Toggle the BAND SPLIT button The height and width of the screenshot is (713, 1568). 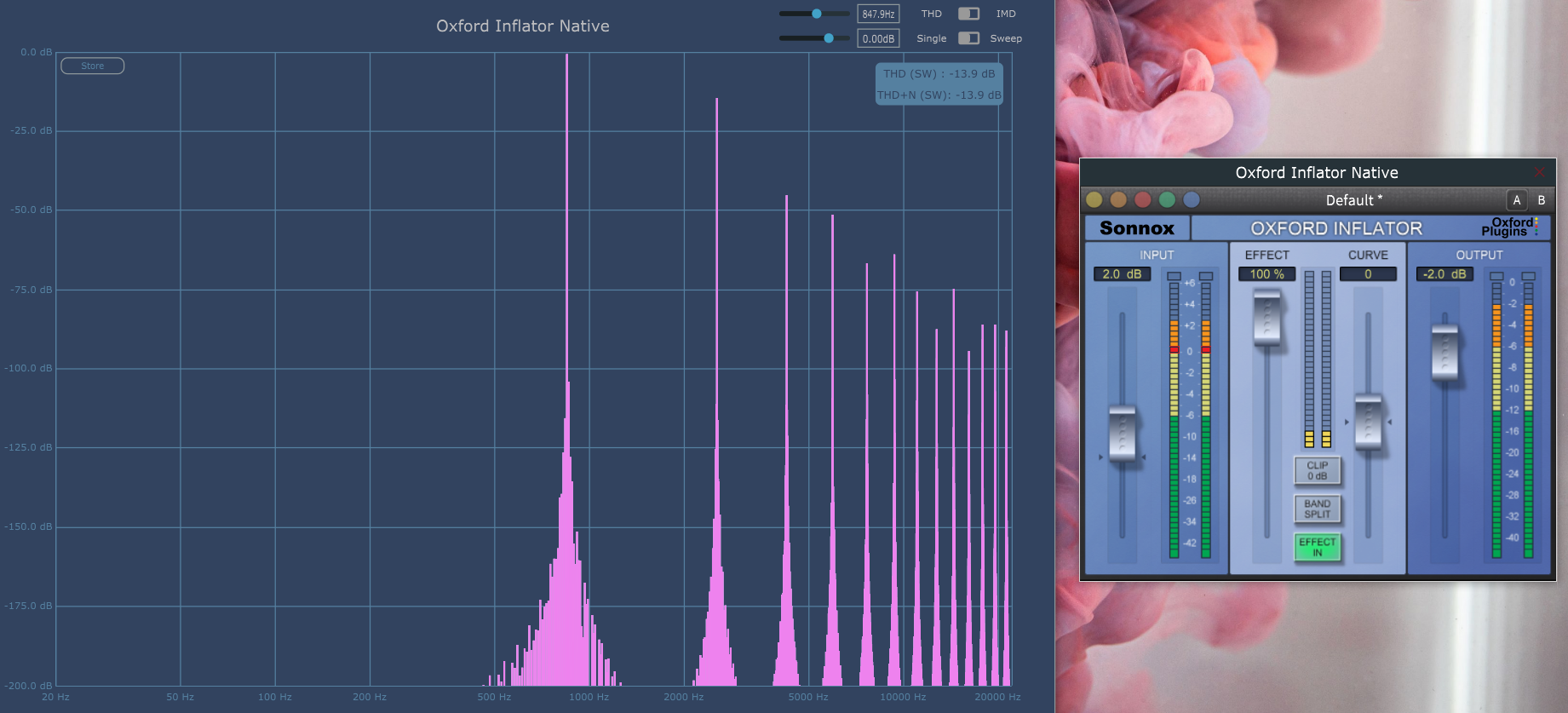pyautogui.click(x=1318, y=509)
